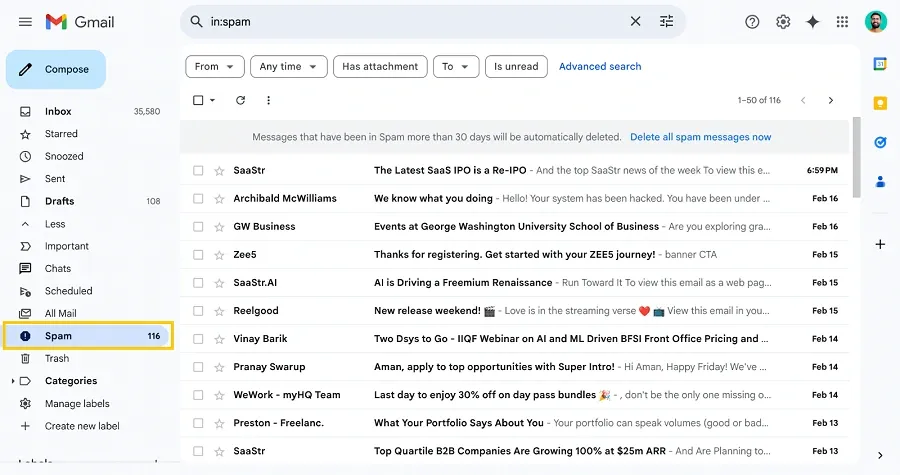Get add-ons plus icon
This screenshot has height=475, width=900.
(880, 244)
